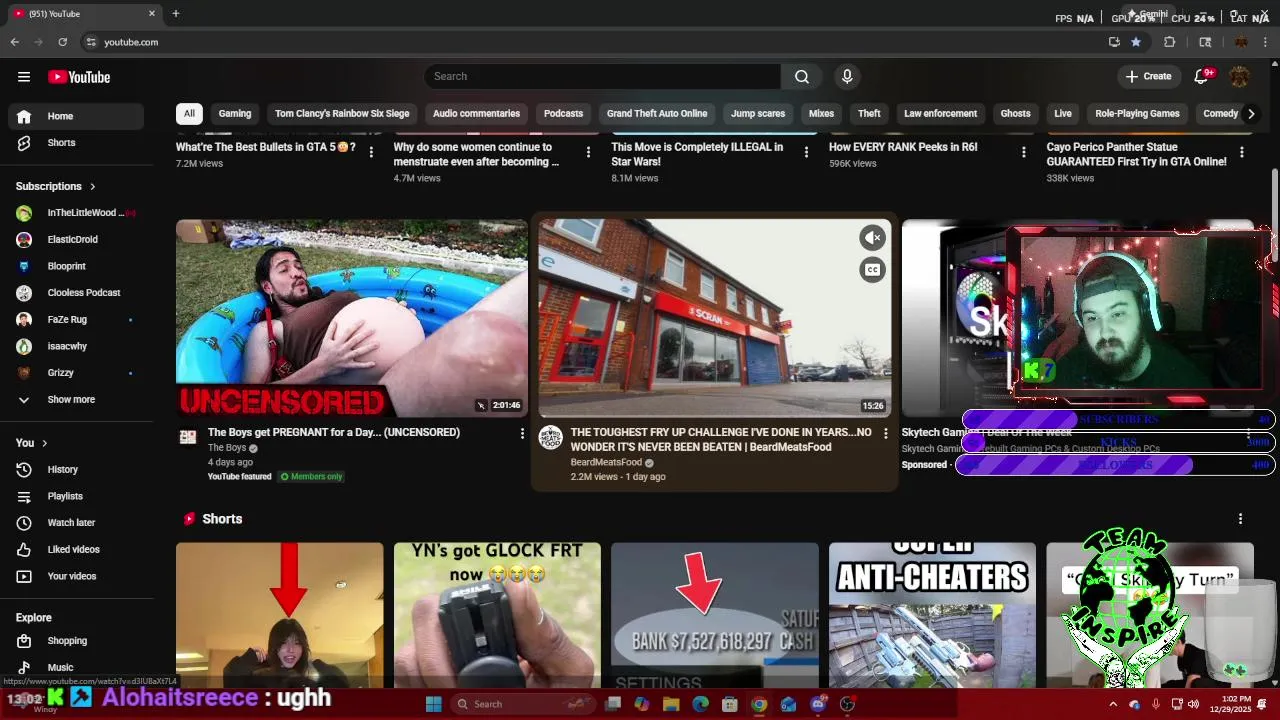Select Tom Clancy's Rainbow Six Siege chip

(342, 114)
